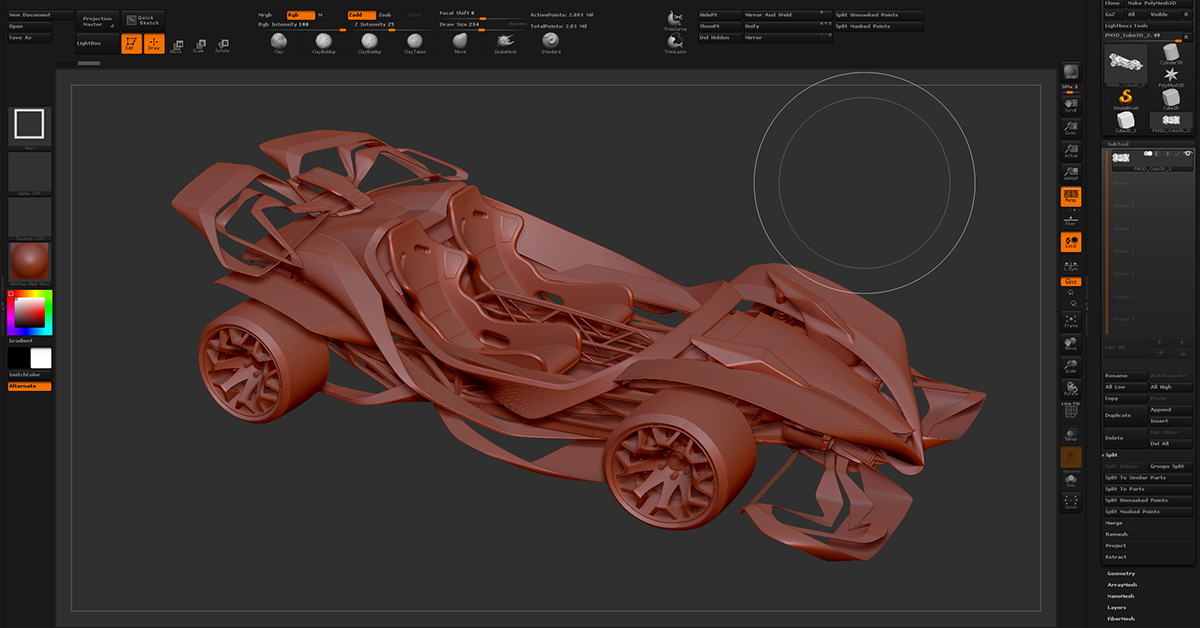Open the FiberMesh submenu
This screenshot has height=628, width=1200.
coord(1121,618)
